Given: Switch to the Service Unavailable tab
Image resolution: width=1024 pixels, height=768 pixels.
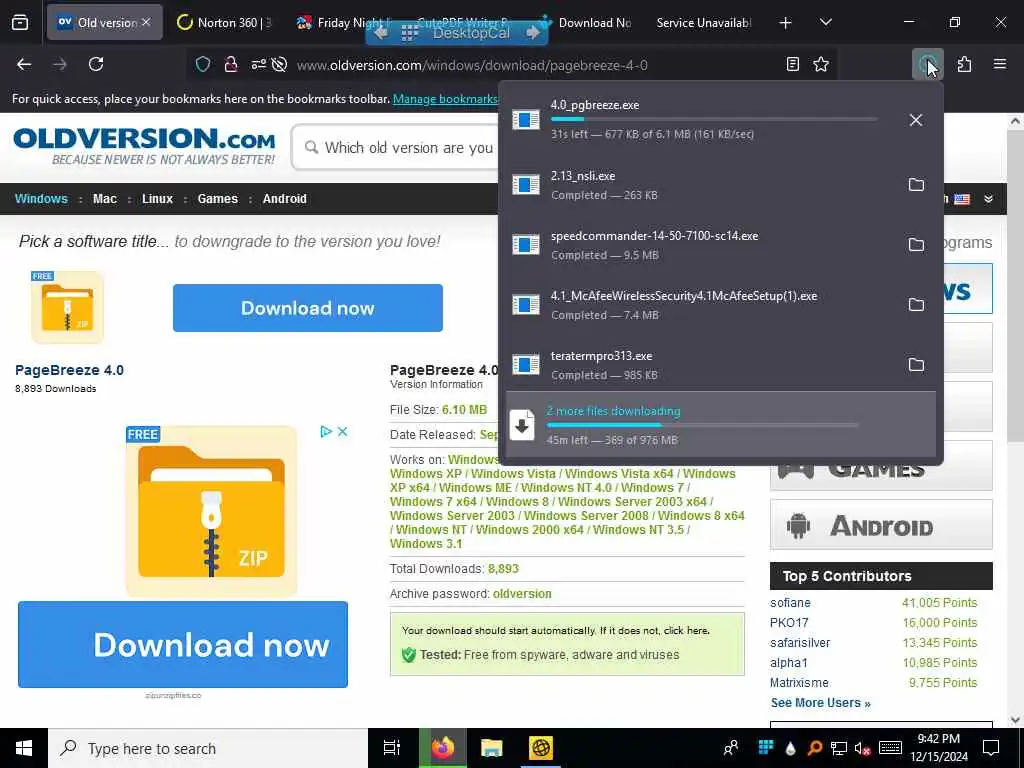Looking at the screenshot, I should point(704,23).
